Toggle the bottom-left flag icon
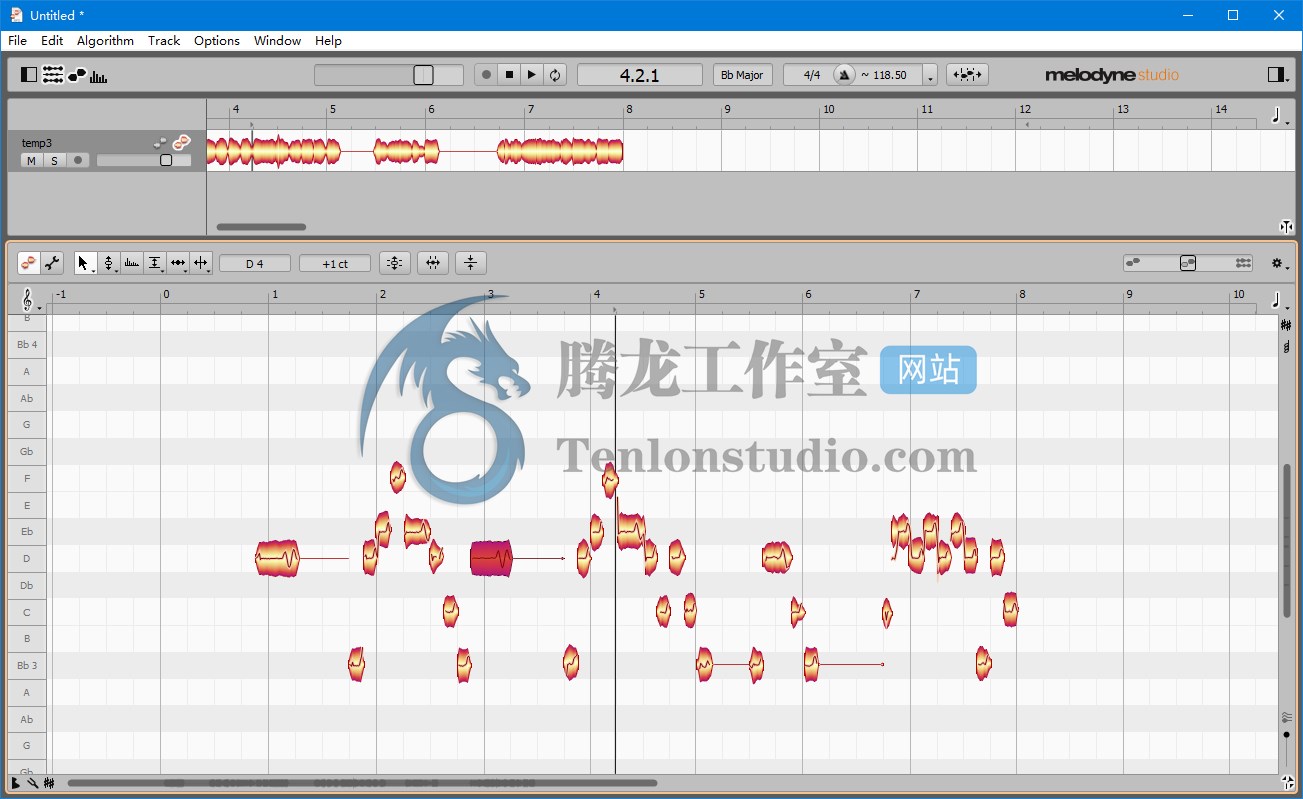This screenshot has width=1303, height=799. pos(15,783)
